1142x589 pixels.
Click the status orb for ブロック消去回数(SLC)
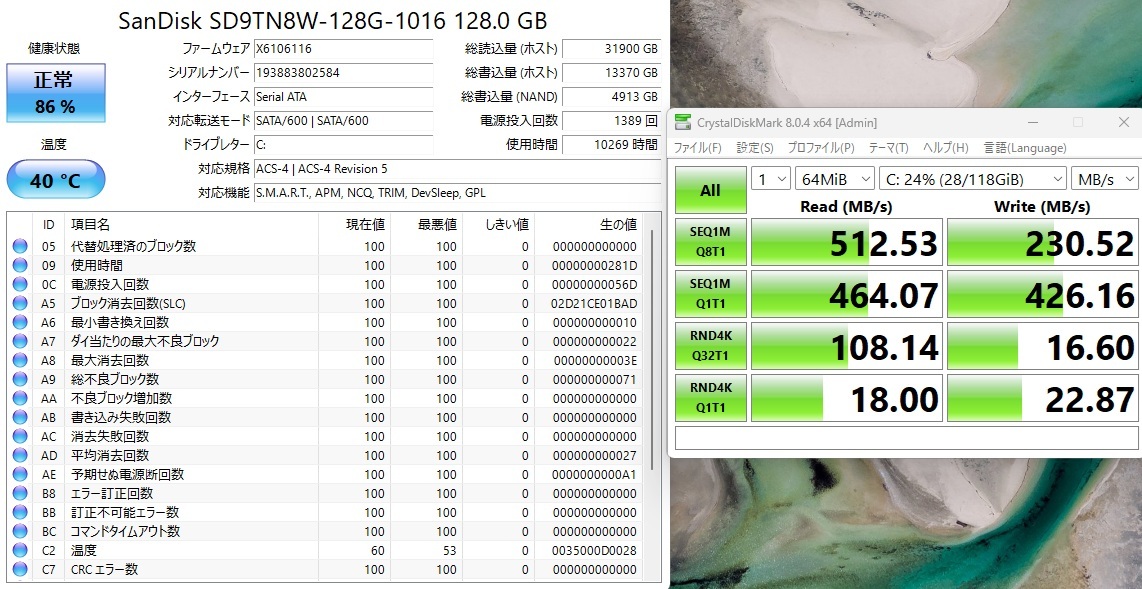click(20, 304)
